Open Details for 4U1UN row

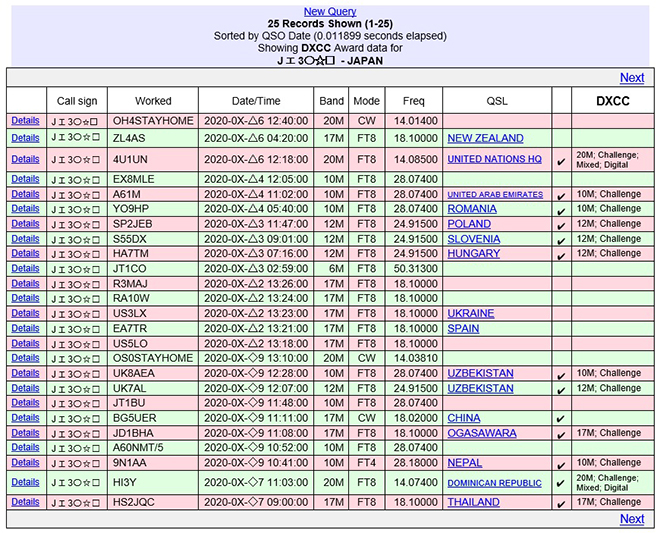[25, 159]
